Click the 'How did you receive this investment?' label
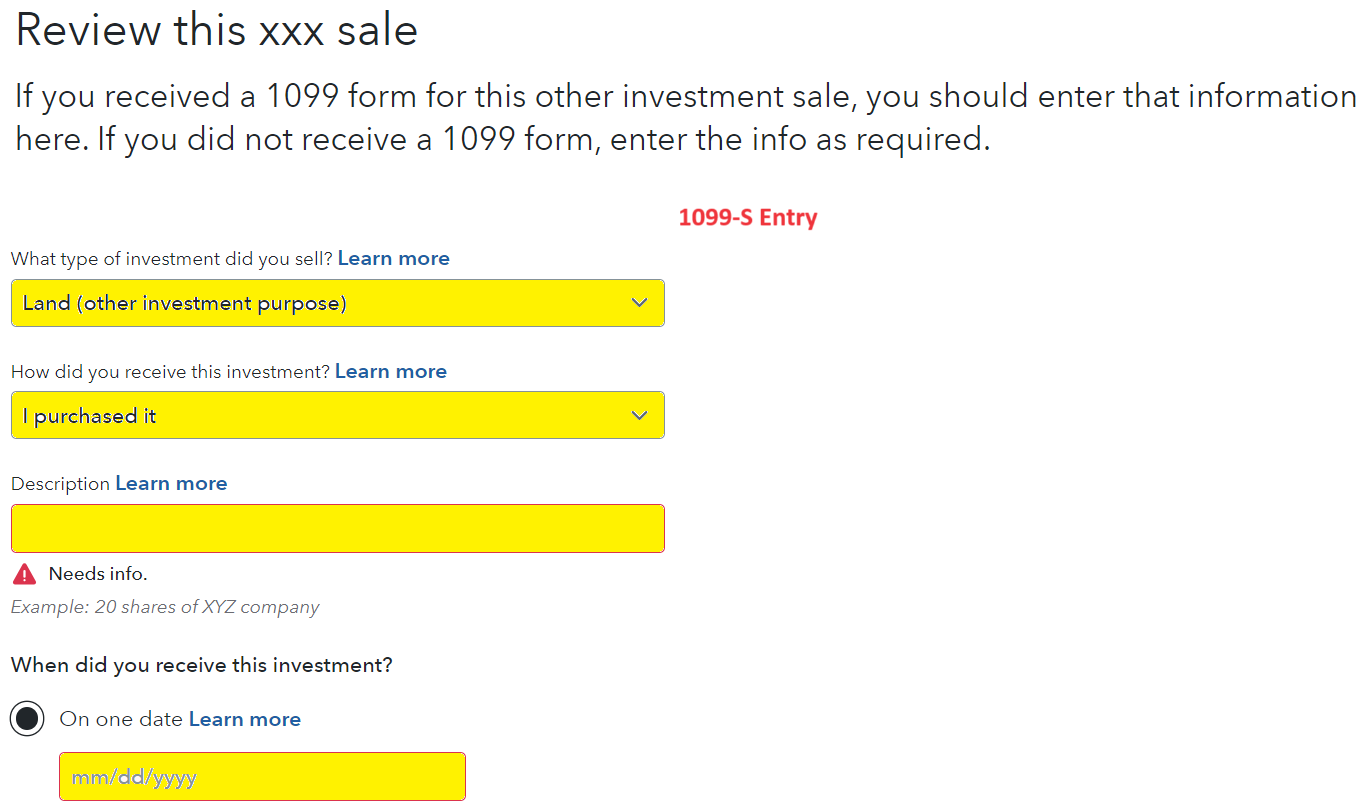Image resolution: width=1372 pixels, height=806 pixels. point(170,372)
